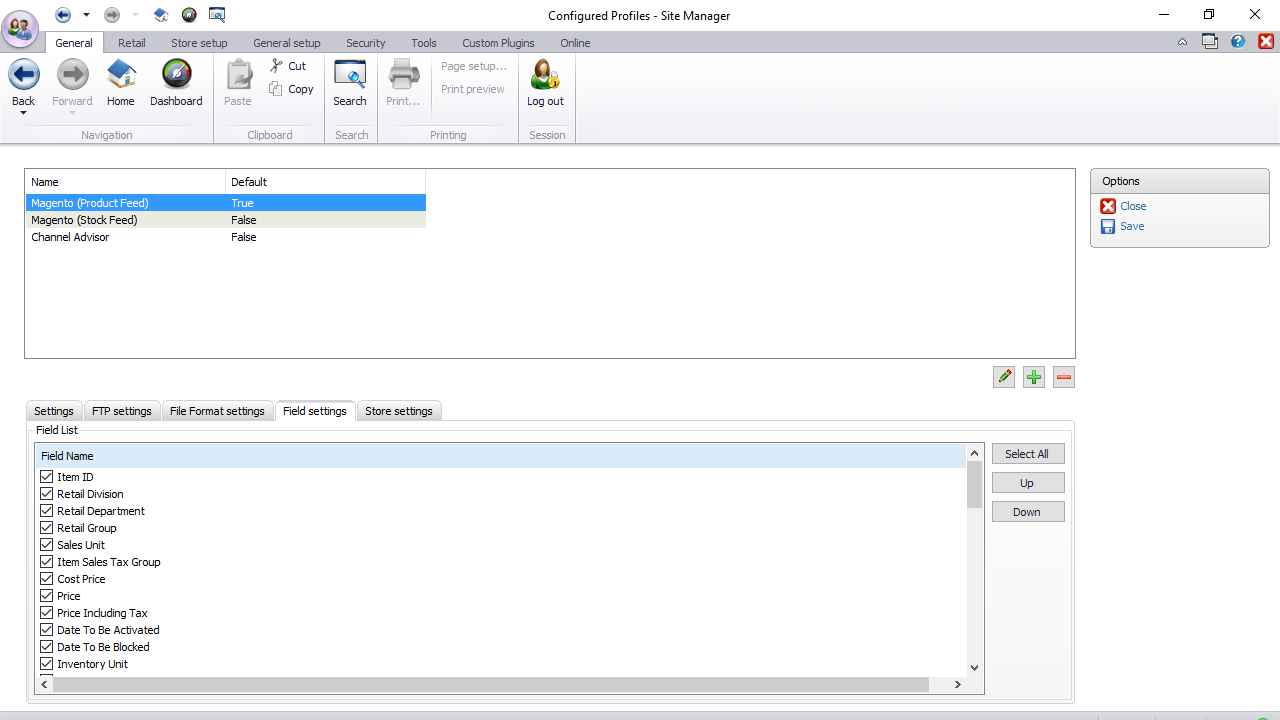Click the pencil edit profile icon
The height and width of the screenshot is (720, 1280).
pos(1004,377)
